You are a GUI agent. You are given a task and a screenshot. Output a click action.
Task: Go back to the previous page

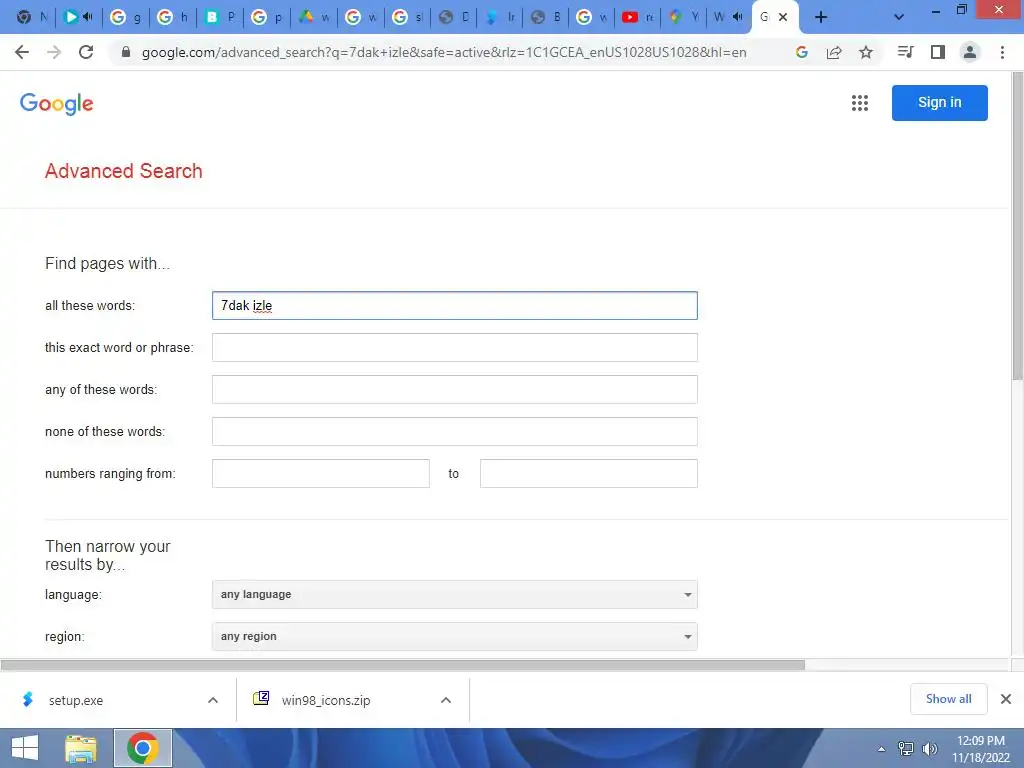[x=22, y=52]
